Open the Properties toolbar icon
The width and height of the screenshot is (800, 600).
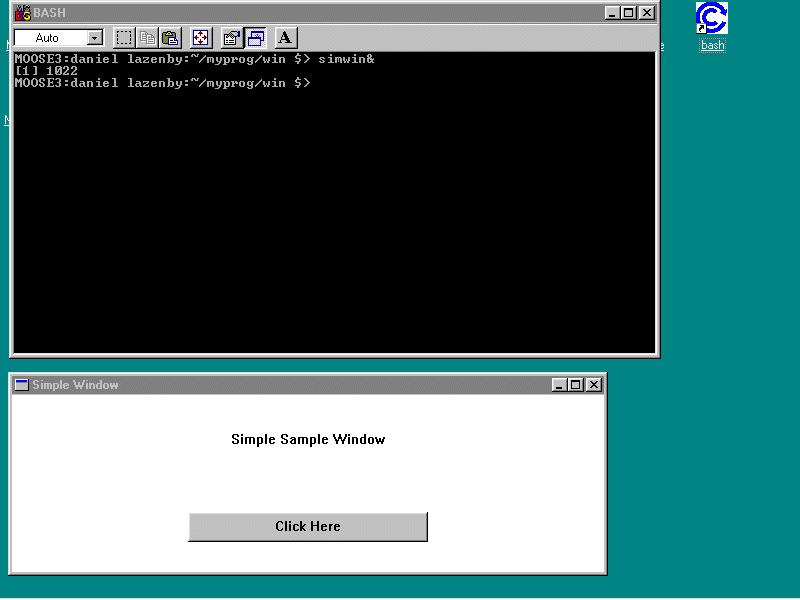[x=231, y=38]
